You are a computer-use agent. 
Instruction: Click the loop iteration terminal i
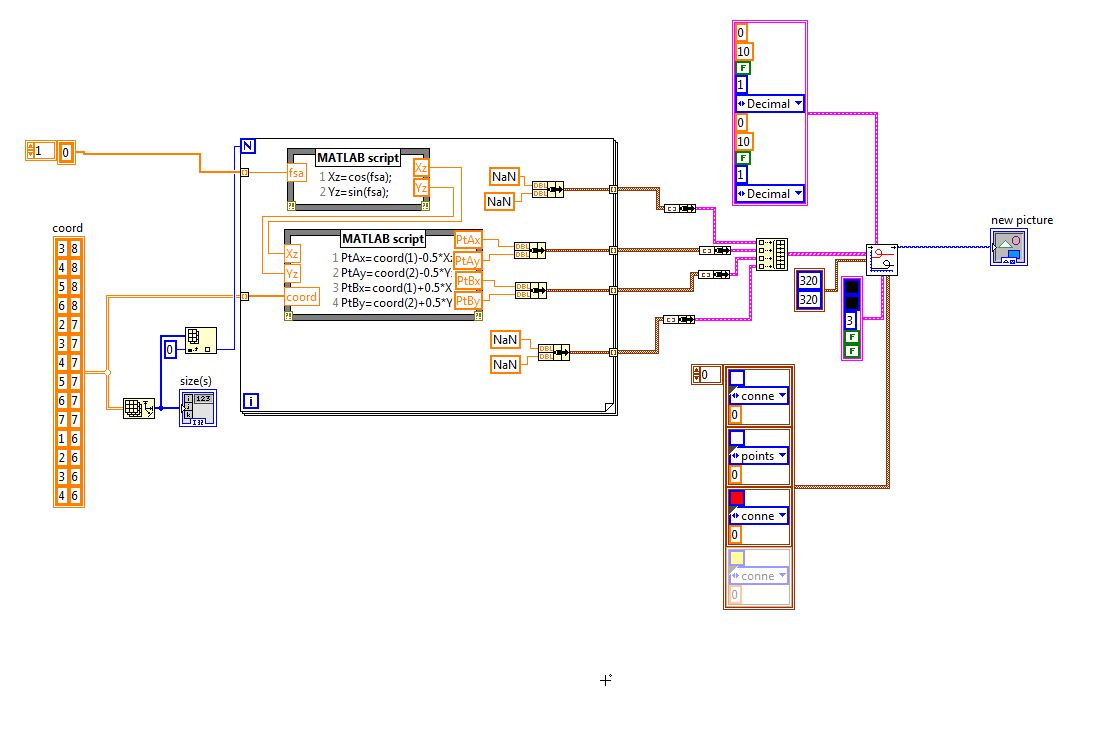(x=251, y=401)
